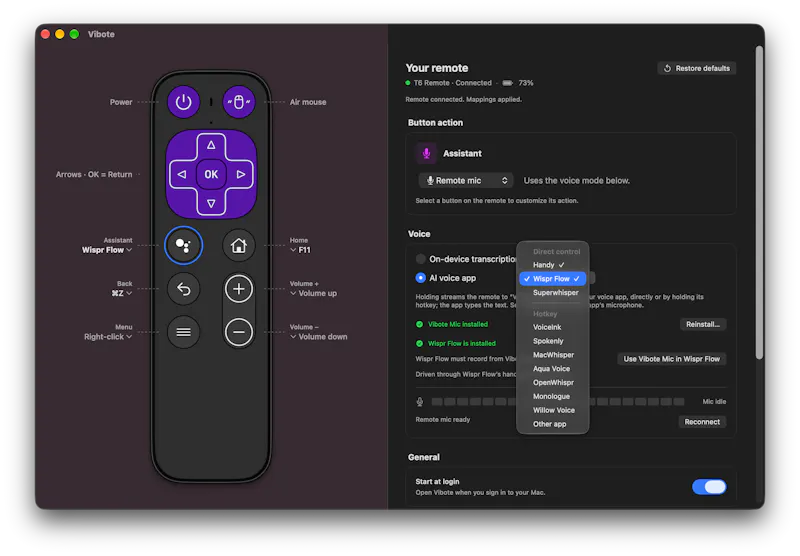800x556 pixels.
Task: Click the Restore defaults button
Action: 696,68
